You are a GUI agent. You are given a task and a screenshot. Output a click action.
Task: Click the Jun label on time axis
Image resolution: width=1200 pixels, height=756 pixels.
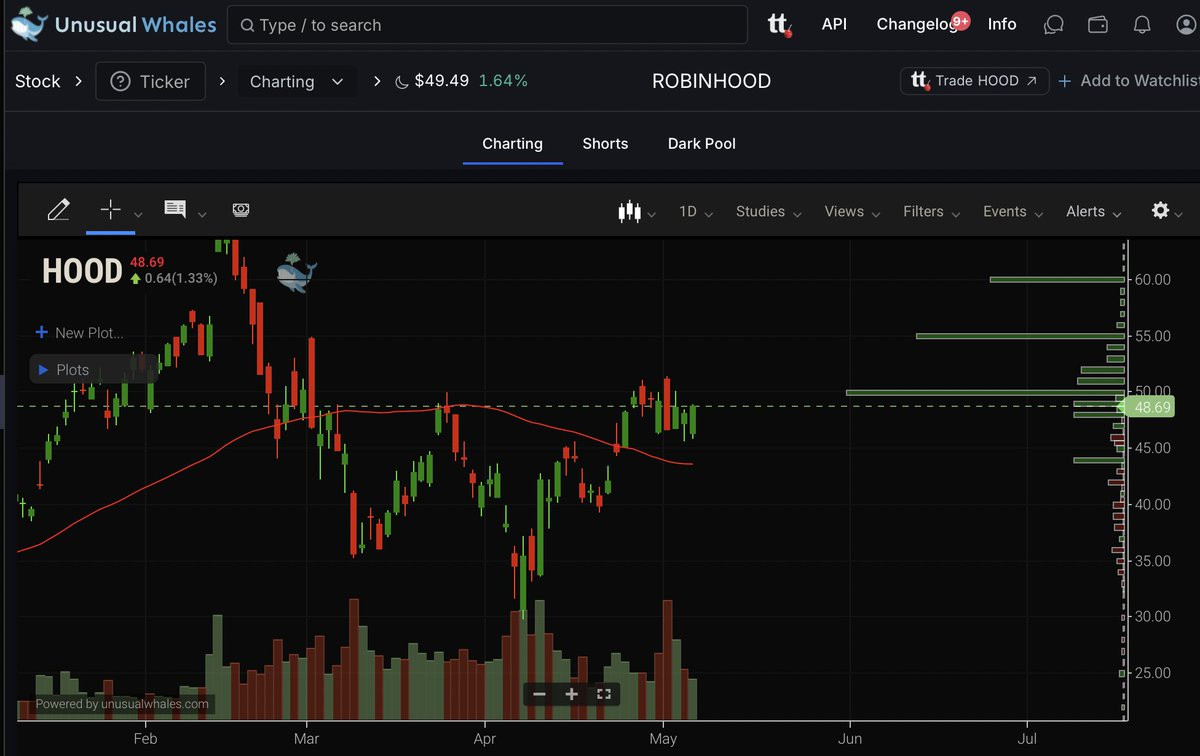pos(850,739)
